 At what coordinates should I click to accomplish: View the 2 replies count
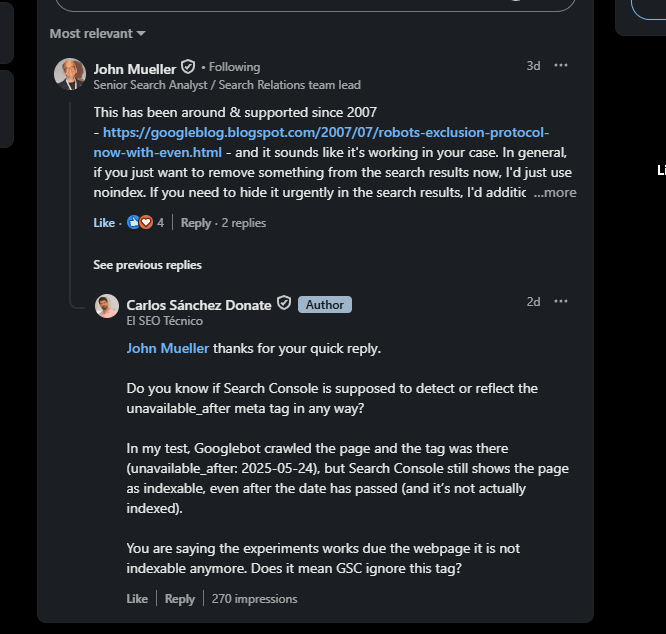pyautogui.click(x=244, y=223)
